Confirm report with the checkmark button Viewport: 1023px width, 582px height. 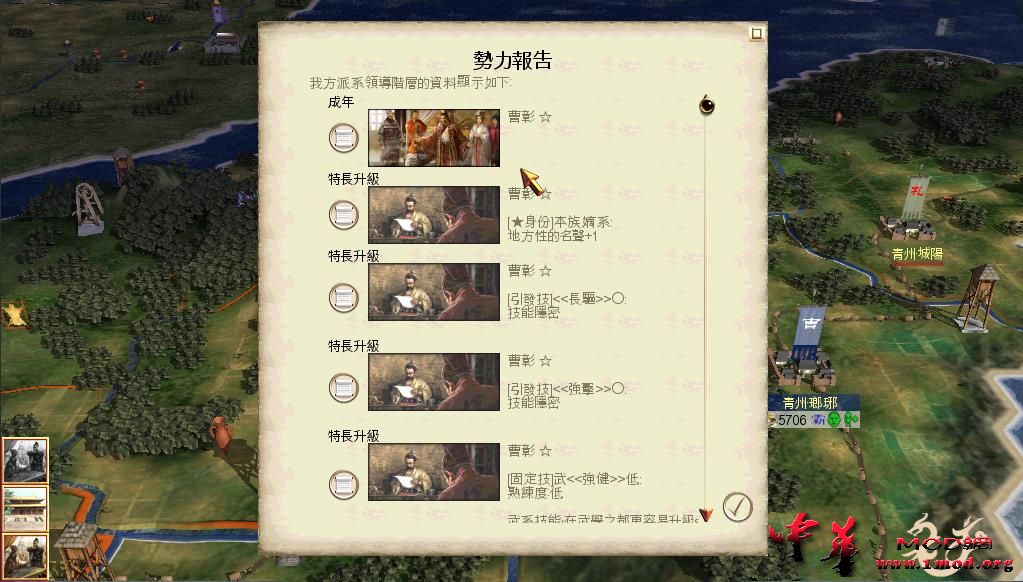(737, 506)
